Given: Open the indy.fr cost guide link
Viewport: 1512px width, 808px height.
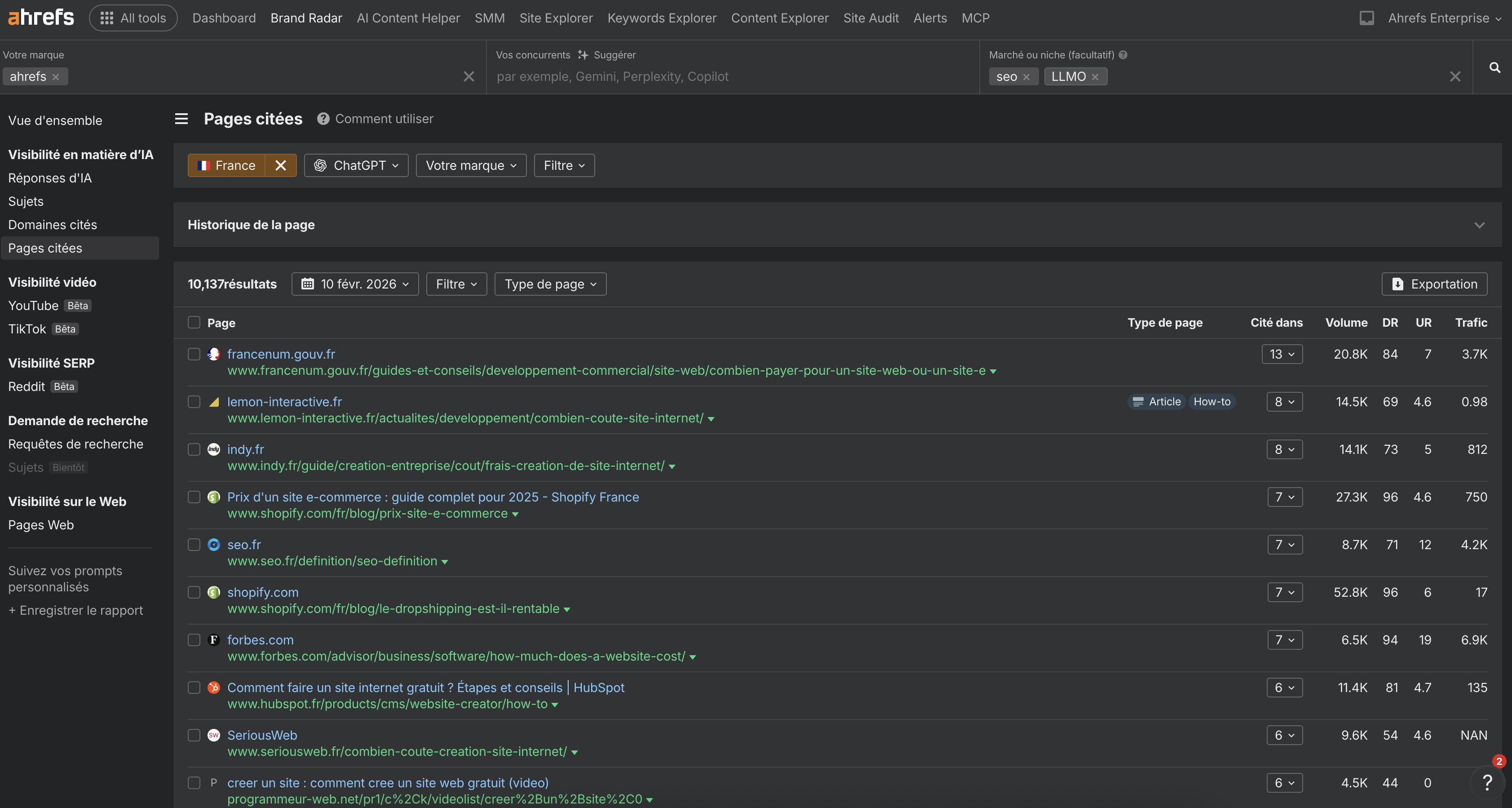Looking at the screenshot, I should 446,466.
